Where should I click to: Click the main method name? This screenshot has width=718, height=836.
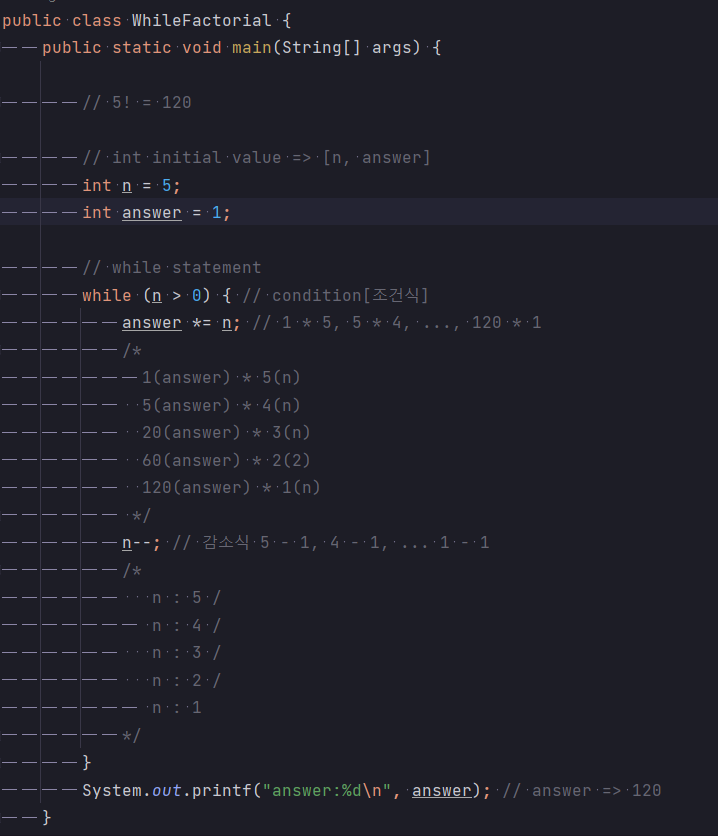click(x=252, y=48)
